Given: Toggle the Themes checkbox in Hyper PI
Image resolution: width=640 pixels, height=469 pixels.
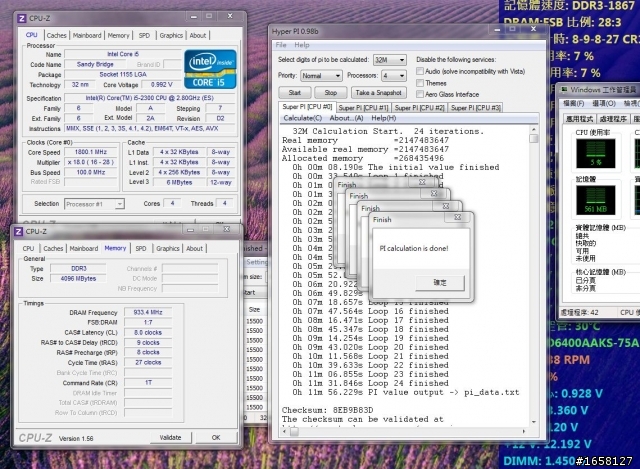Looking at the screenshot, I should [x=420, y=83].
